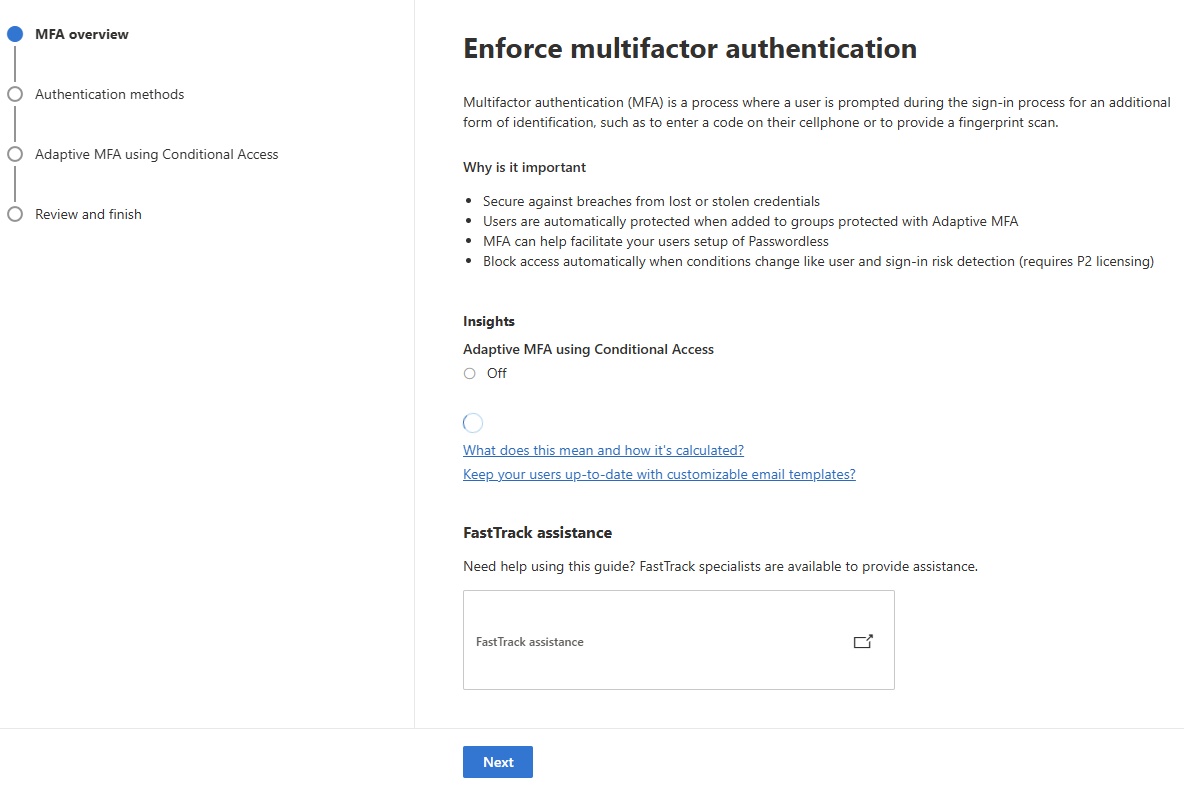Open the customizable email templates link
The width and height of the screenshot is (1184, 787).
tap(659, 474)
